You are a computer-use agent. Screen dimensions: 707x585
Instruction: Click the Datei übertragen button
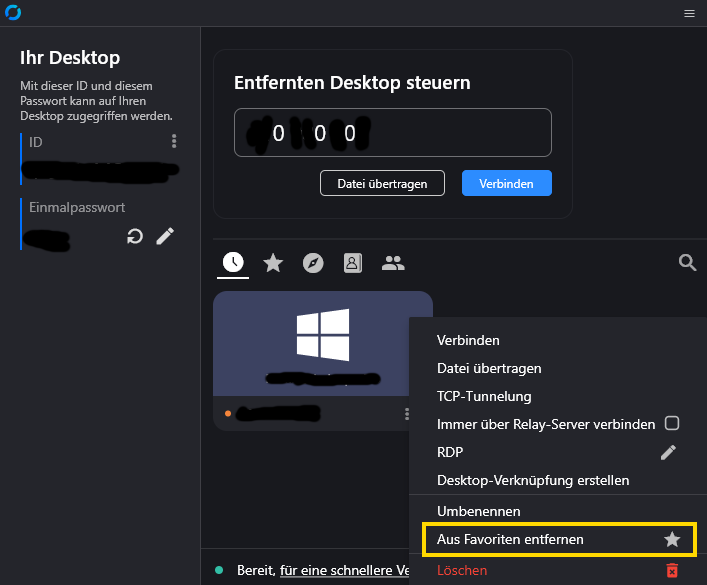382,183
